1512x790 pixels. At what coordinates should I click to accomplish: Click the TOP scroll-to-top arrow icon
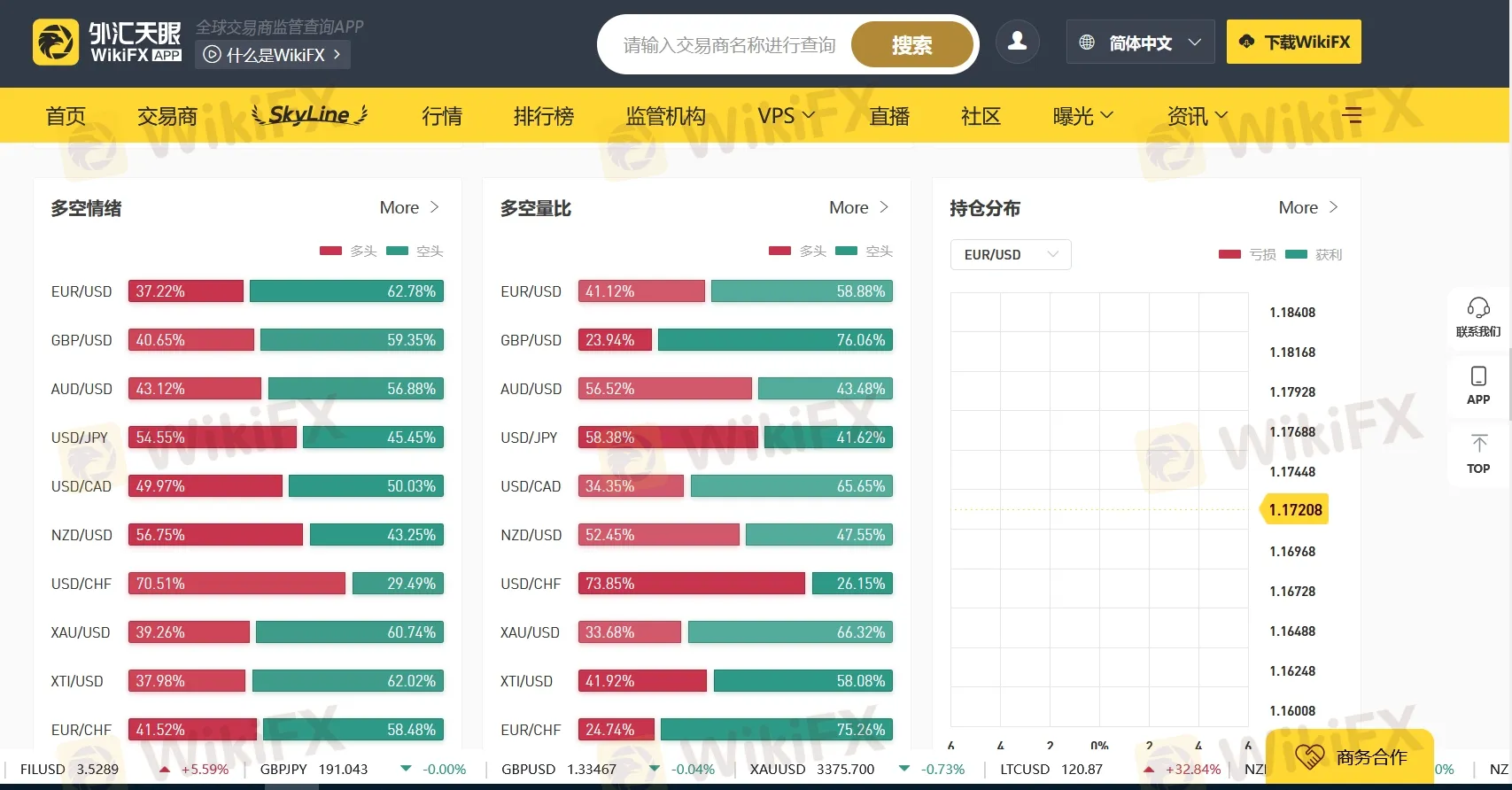[1478, 453]
